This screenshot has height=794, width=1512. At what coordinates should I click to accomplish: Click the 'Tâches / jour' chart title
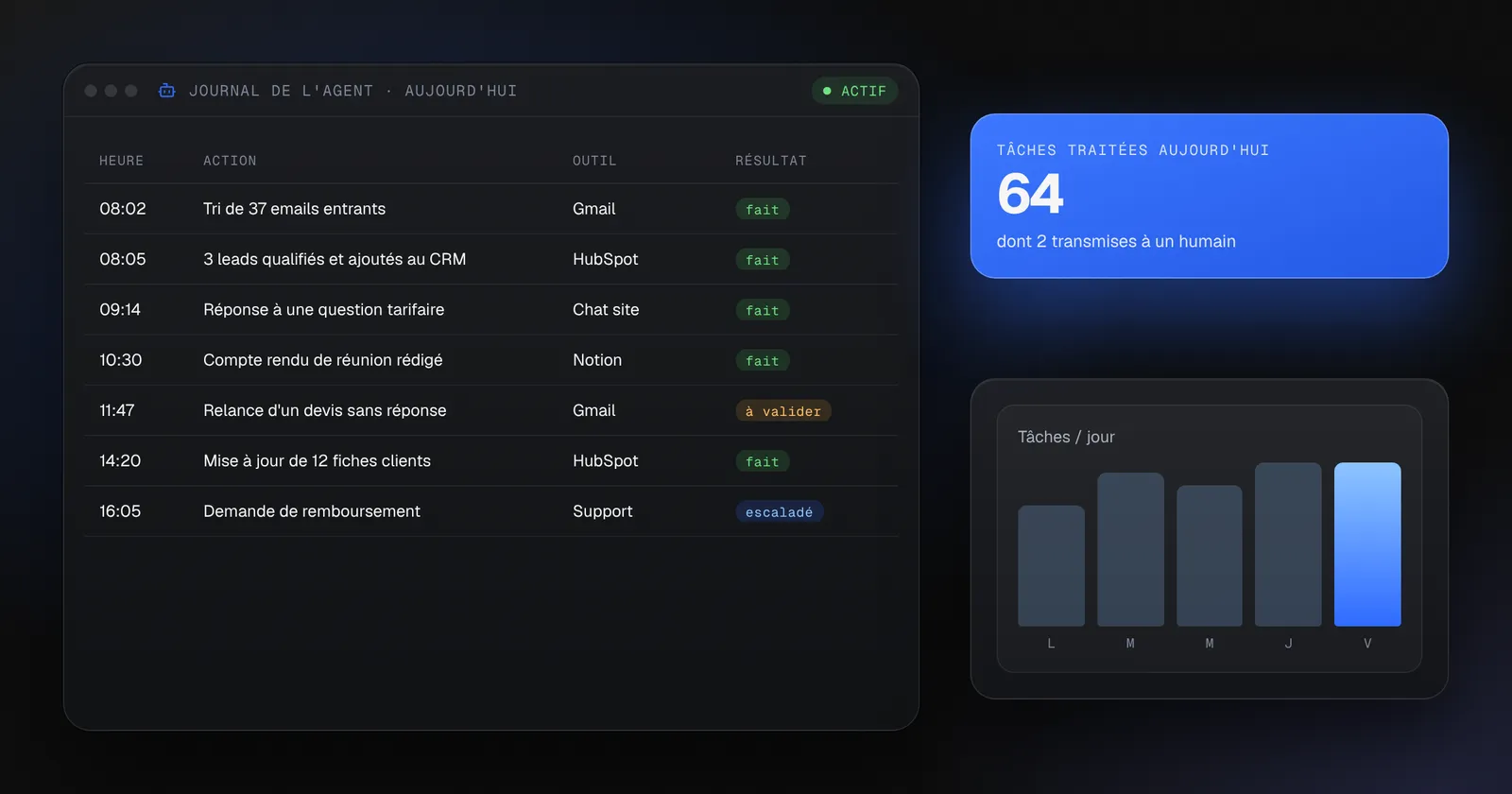coord(1066,437)
